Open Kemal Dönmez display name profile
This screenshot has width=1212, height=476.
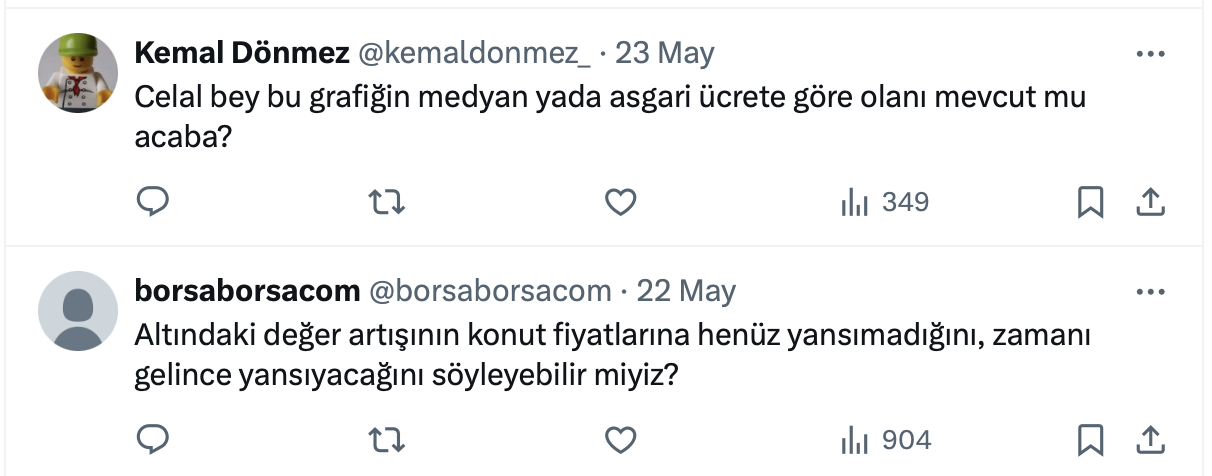point(241,53)
